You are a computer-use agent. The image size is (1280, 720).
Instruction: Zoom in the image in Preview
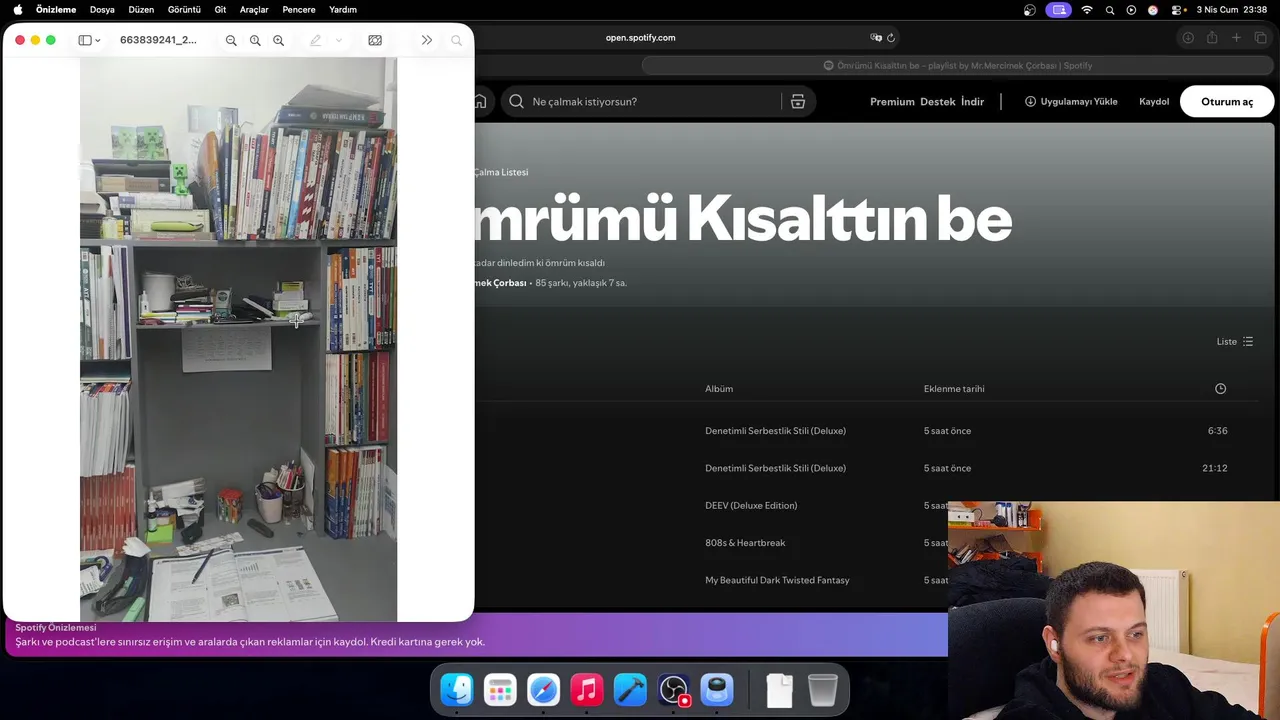coord(279,40)
